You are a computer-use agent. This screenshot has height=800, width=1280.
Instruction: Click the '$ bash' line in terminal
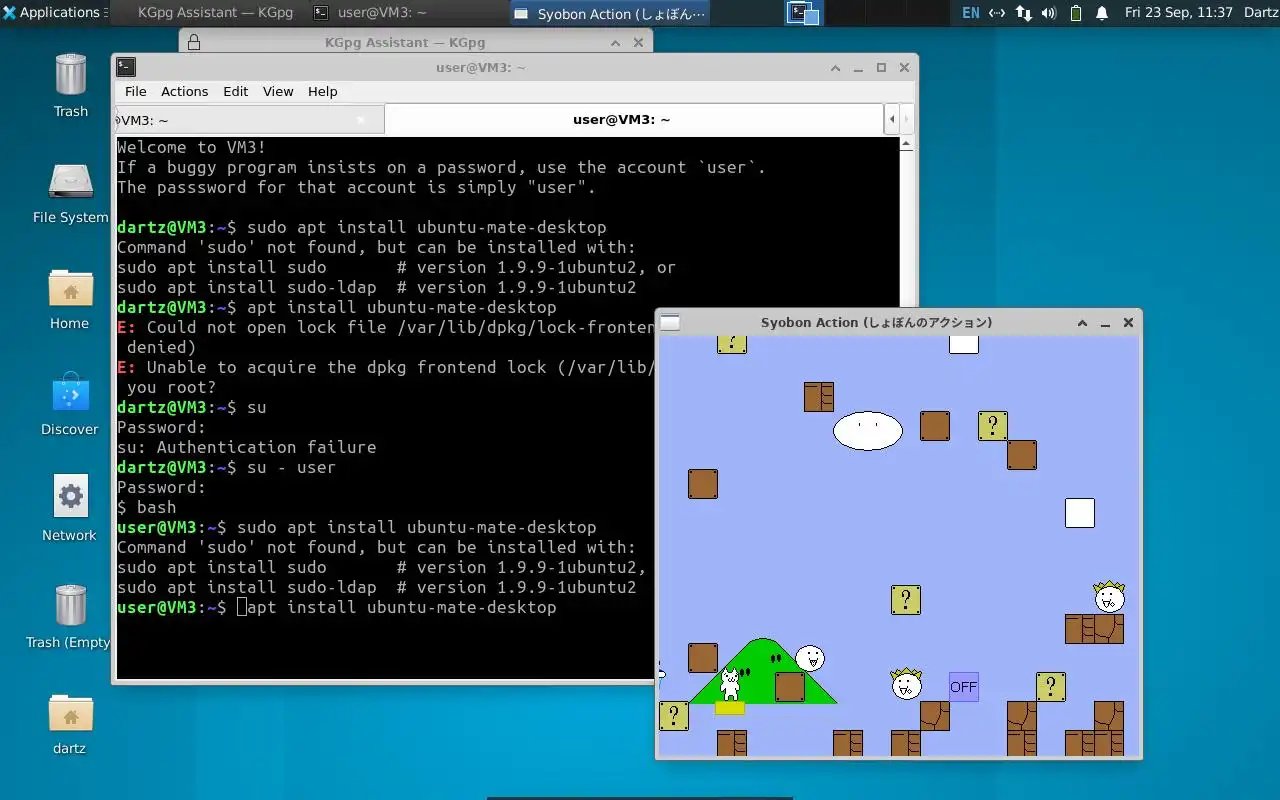[147, 507]
